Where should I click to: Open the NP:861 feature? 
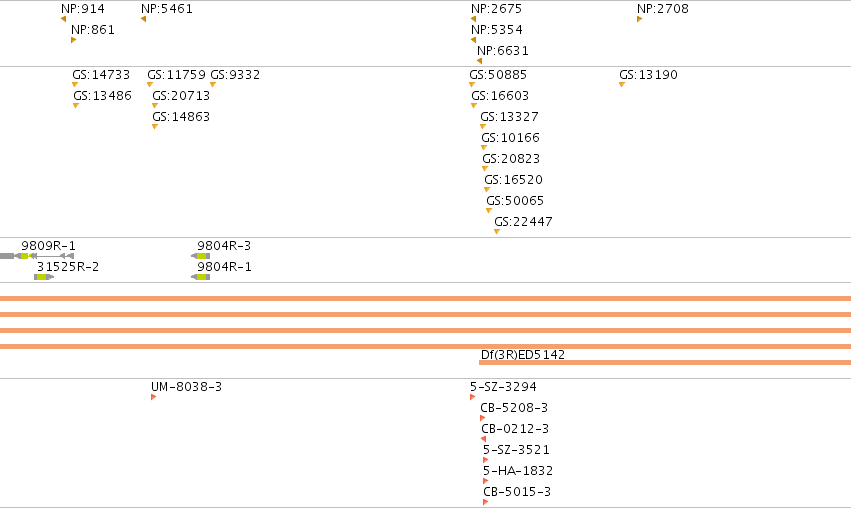(93, 30)
